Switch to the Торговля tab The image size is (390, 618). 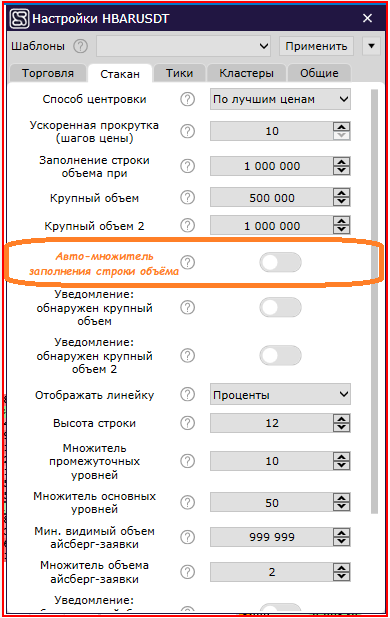point(48,73)
